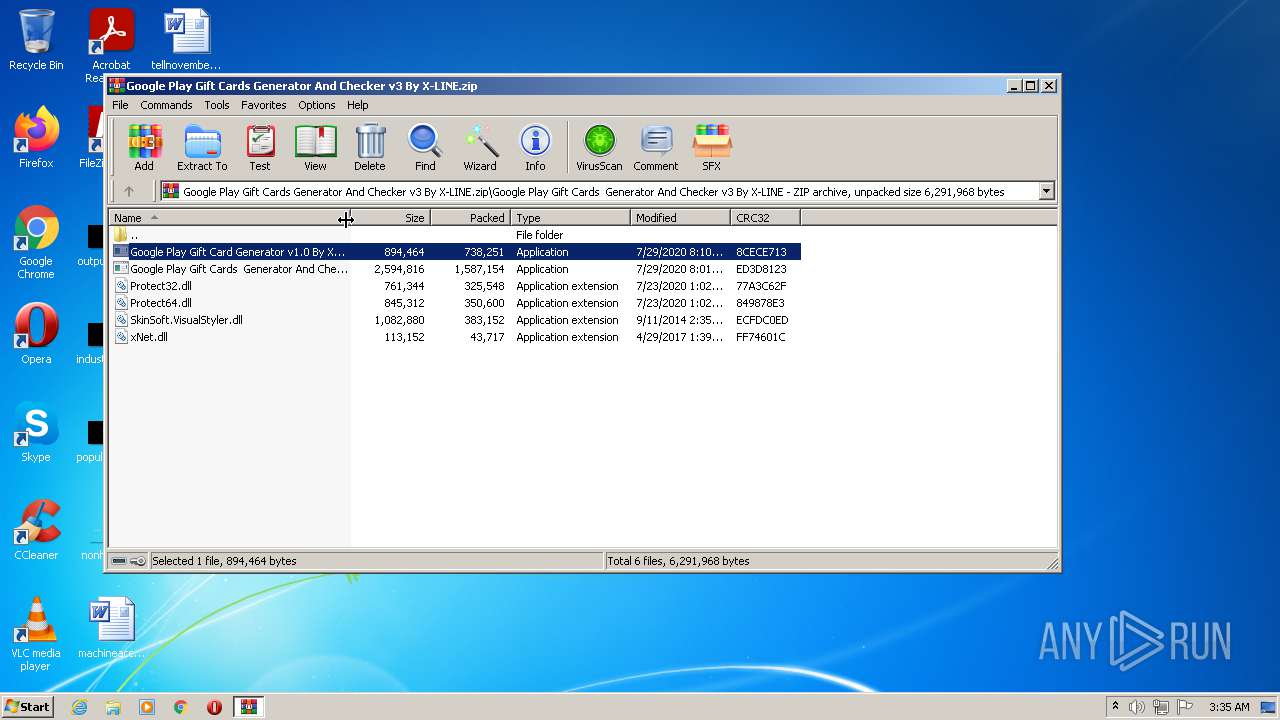Open the Help menu
The height and width of the screenshot is (720, 1280).
click(358, 105)
